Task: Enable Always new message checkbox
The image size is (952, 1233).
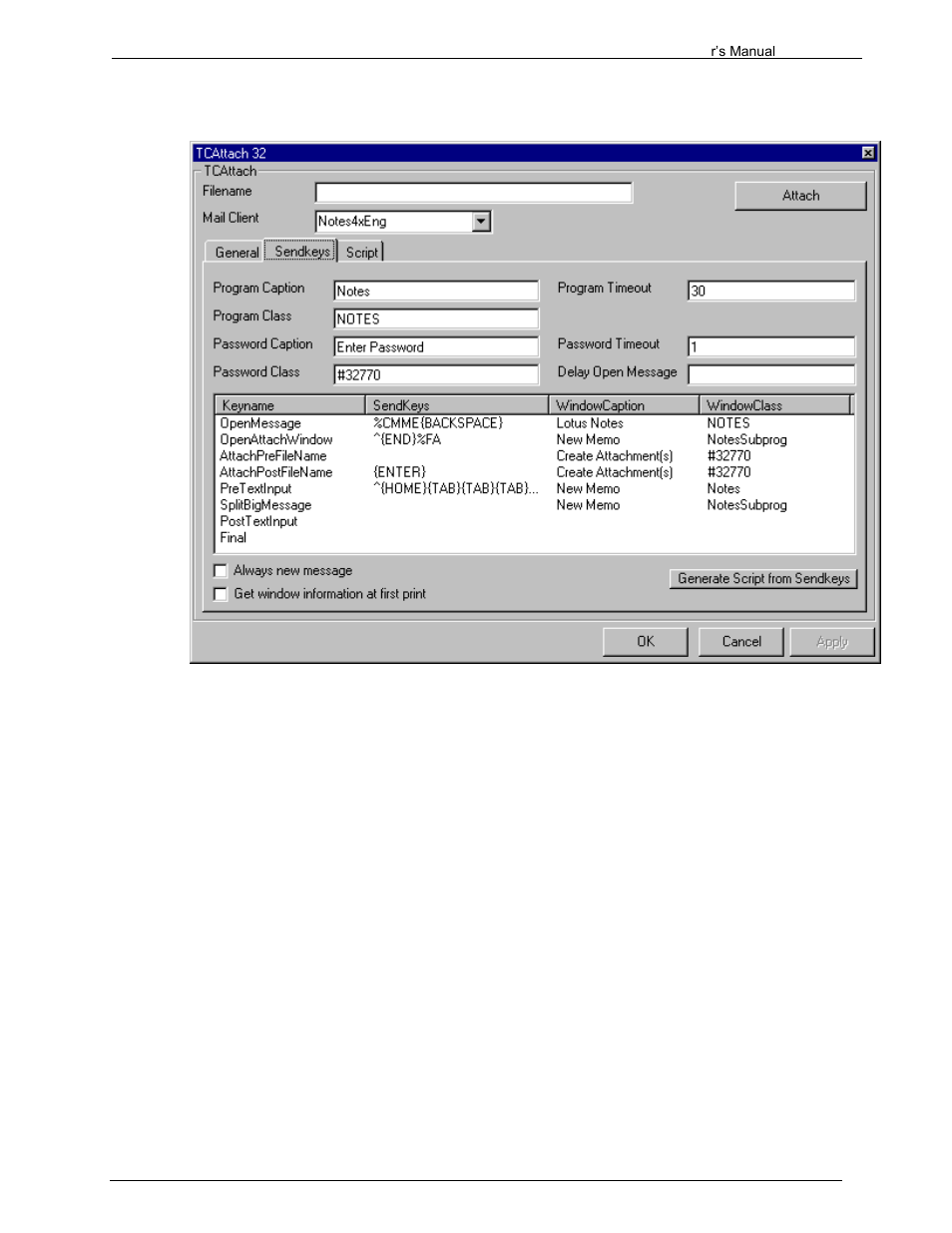Action: point(221,571)
